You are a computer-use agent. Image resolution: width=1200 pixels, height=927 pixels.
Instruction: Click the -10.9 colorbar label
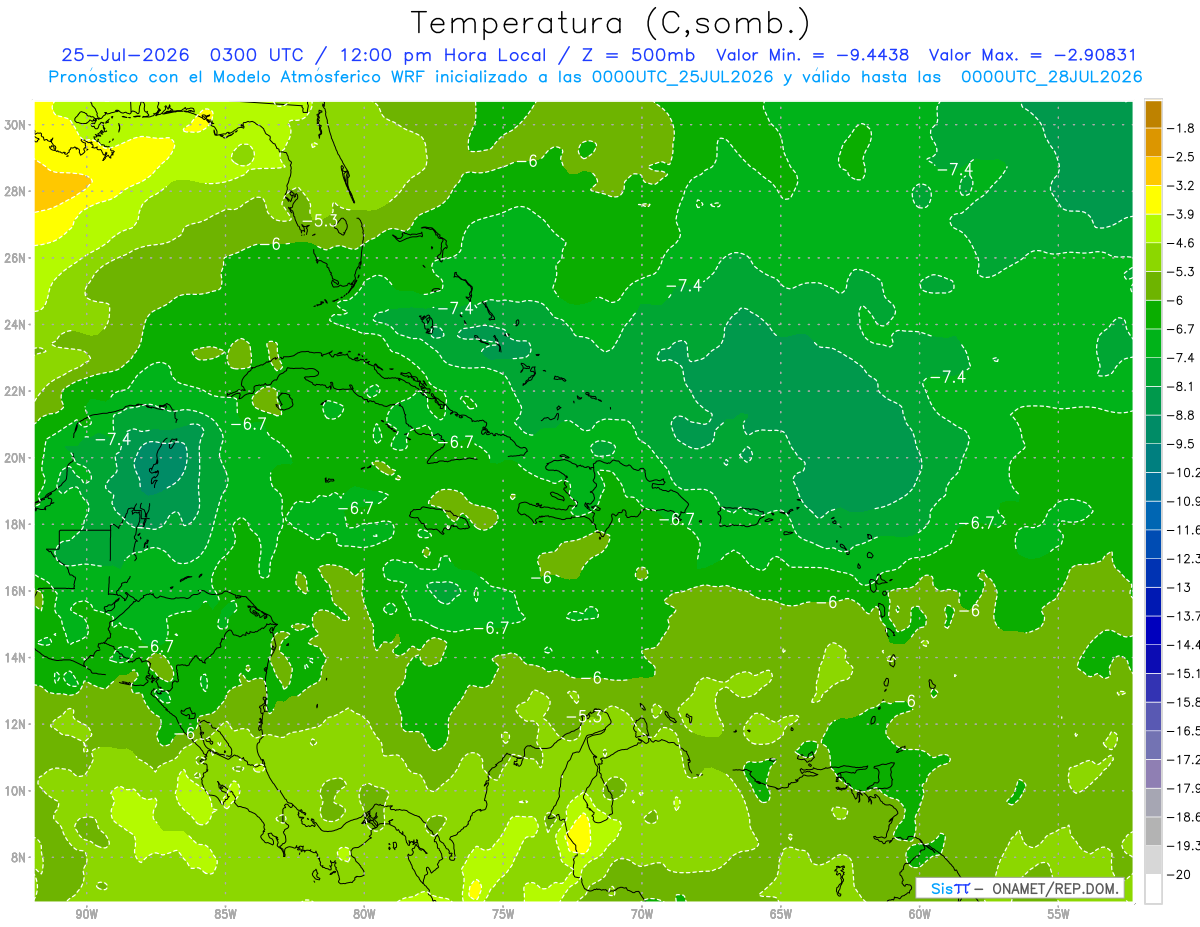(x=1184, y=501)
